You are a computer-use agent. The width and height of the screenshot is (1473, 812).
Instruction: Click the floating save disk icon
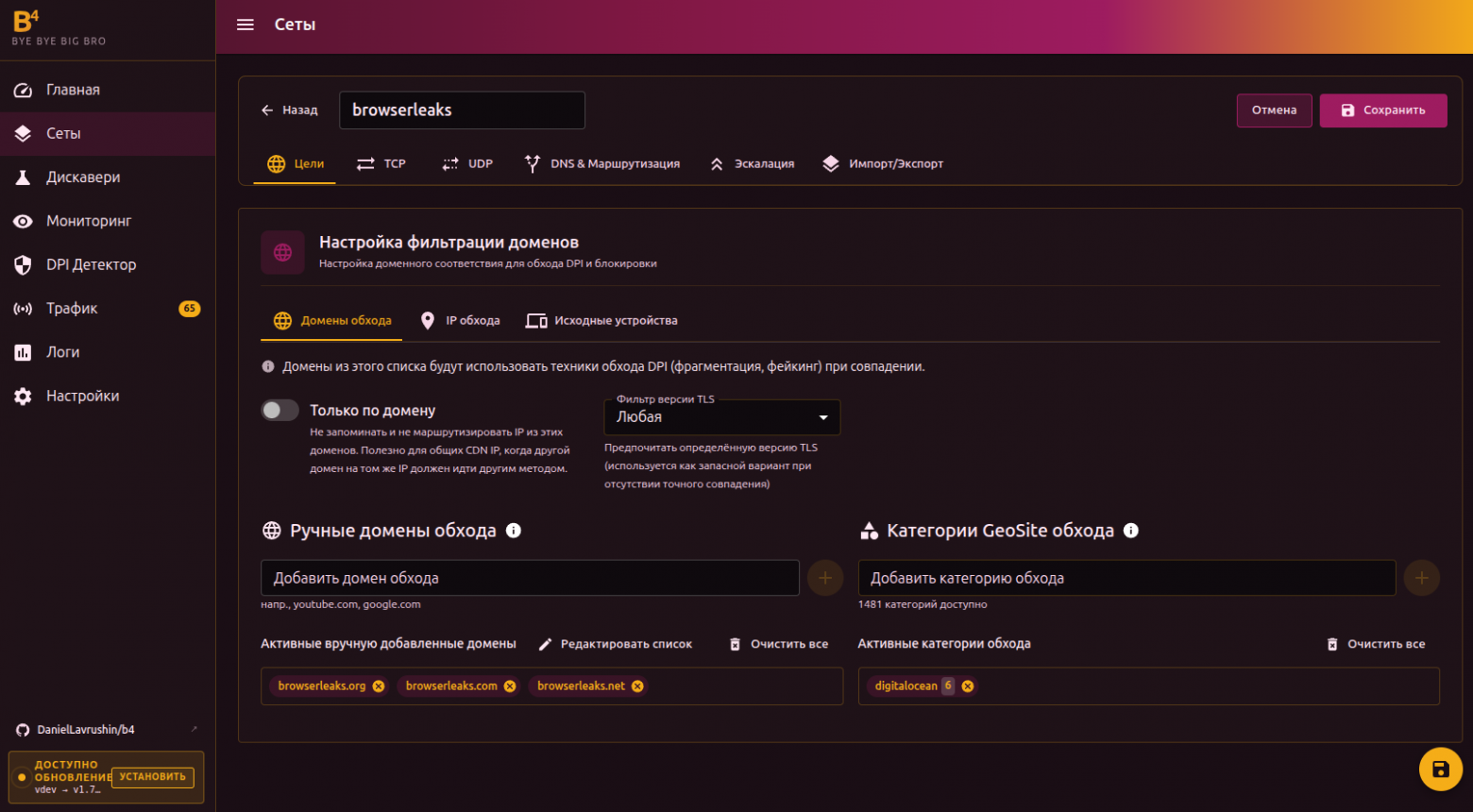(x=1440, y=769)
